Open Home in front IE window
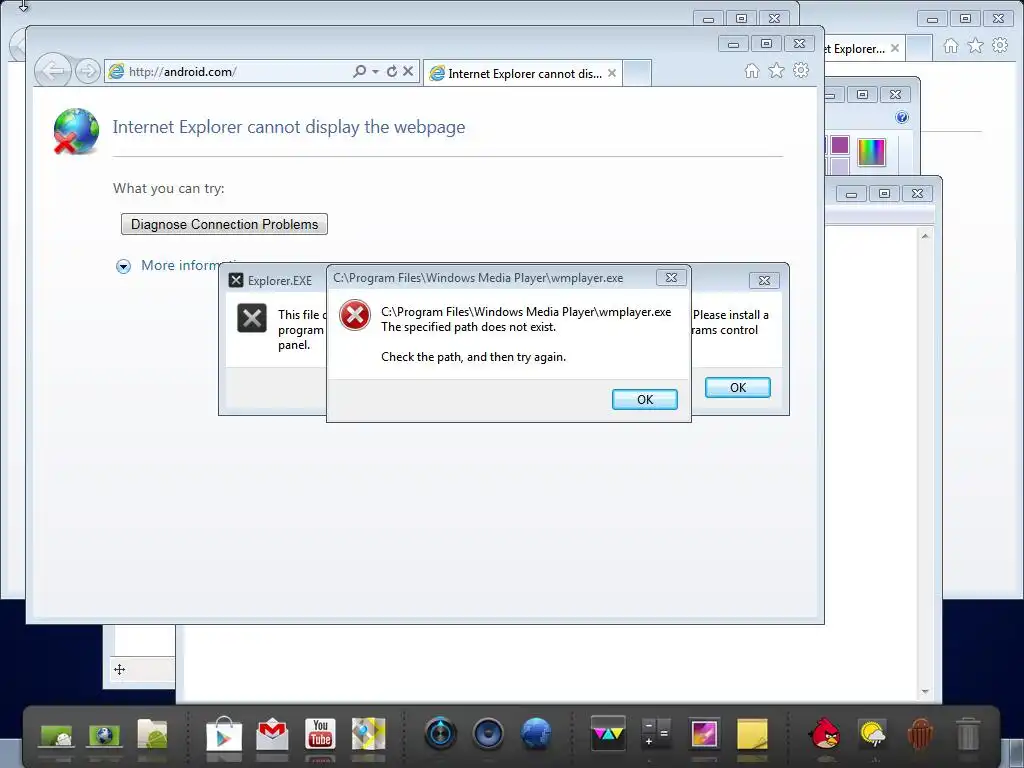The width and height of the screenshot is (1024, 768). (x=752, y=71)
